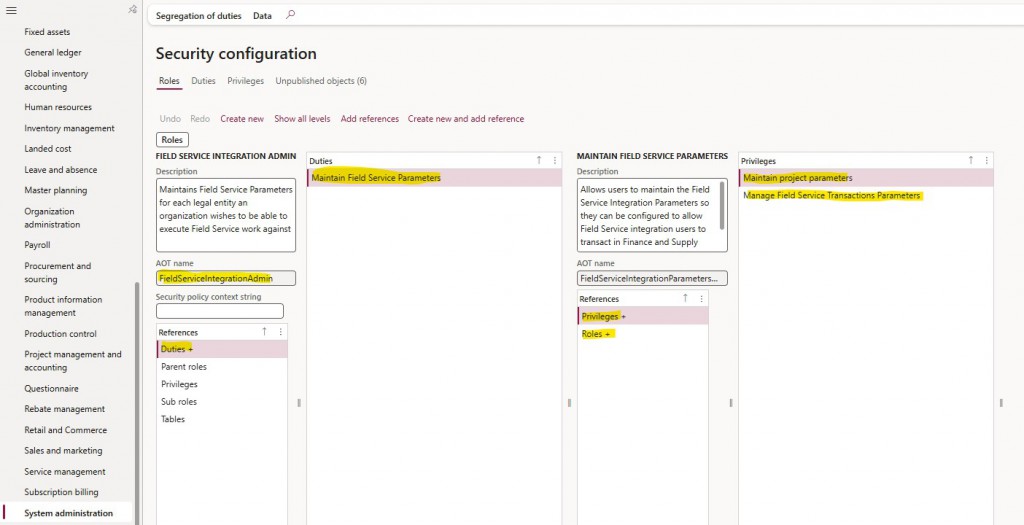Open options of References list containing Duties +
1024x525 pixels.
click(x=280, y=332)
